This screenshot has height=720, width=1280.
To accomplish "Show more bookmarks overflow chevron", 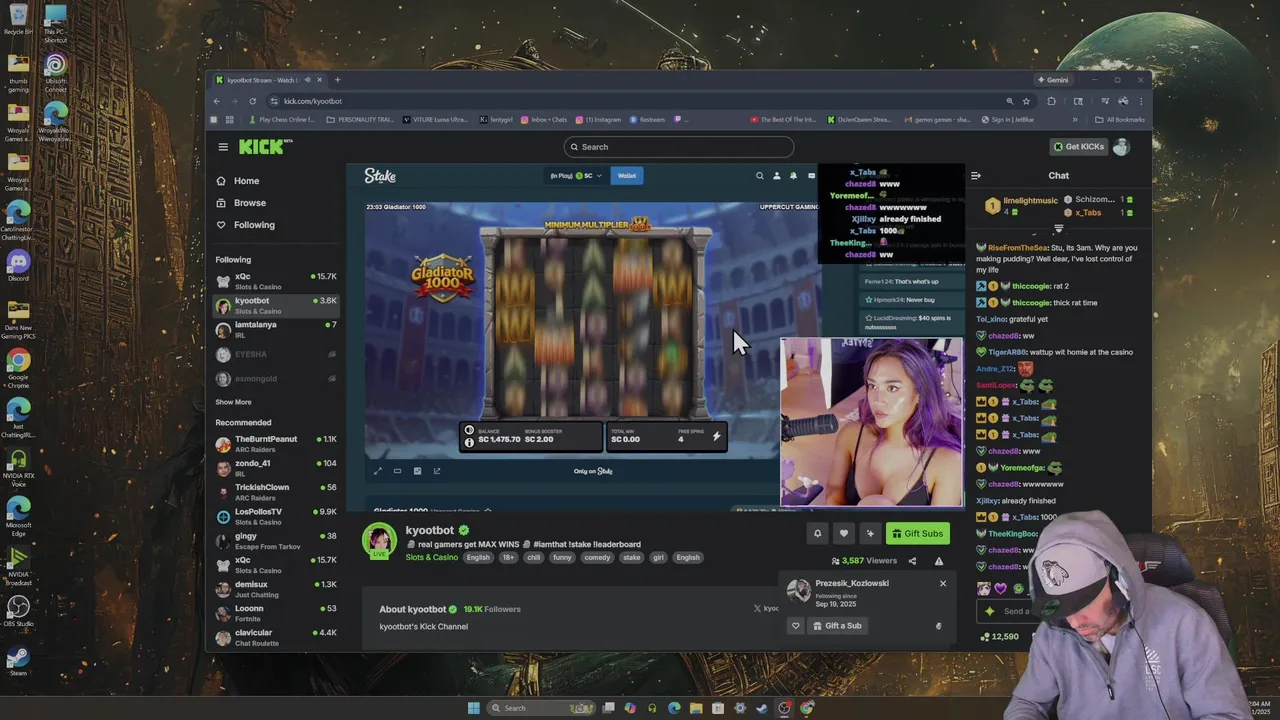I will click(1075, 120).
